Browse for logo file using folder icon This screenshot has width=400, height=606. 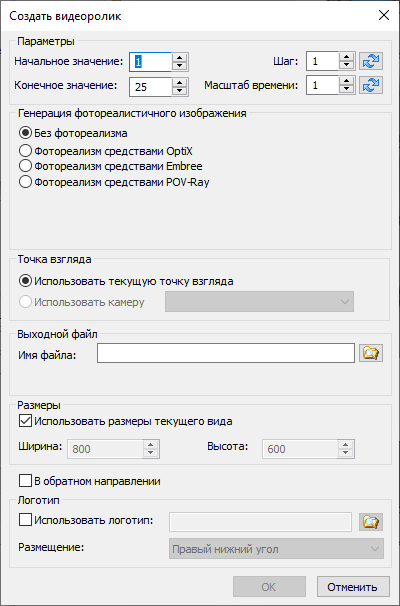[x=371, y=522]
